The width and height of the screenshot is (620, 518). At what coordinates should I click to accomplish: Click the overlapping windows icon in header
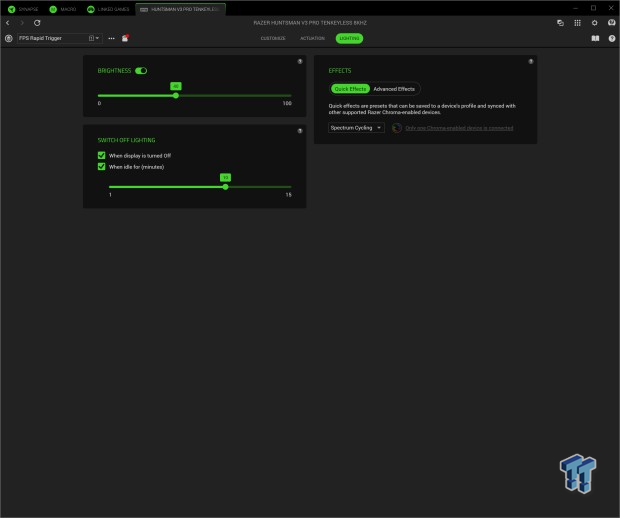pos(560,23)
